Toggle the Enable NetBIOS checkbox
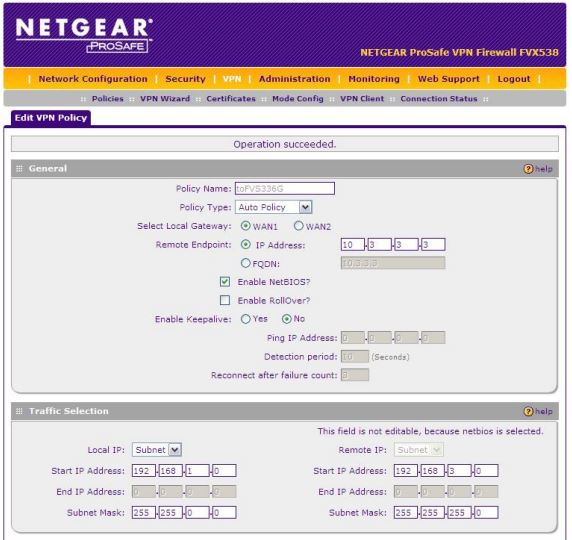Viewport: 572px width, 540px height. tap(225, 282)
